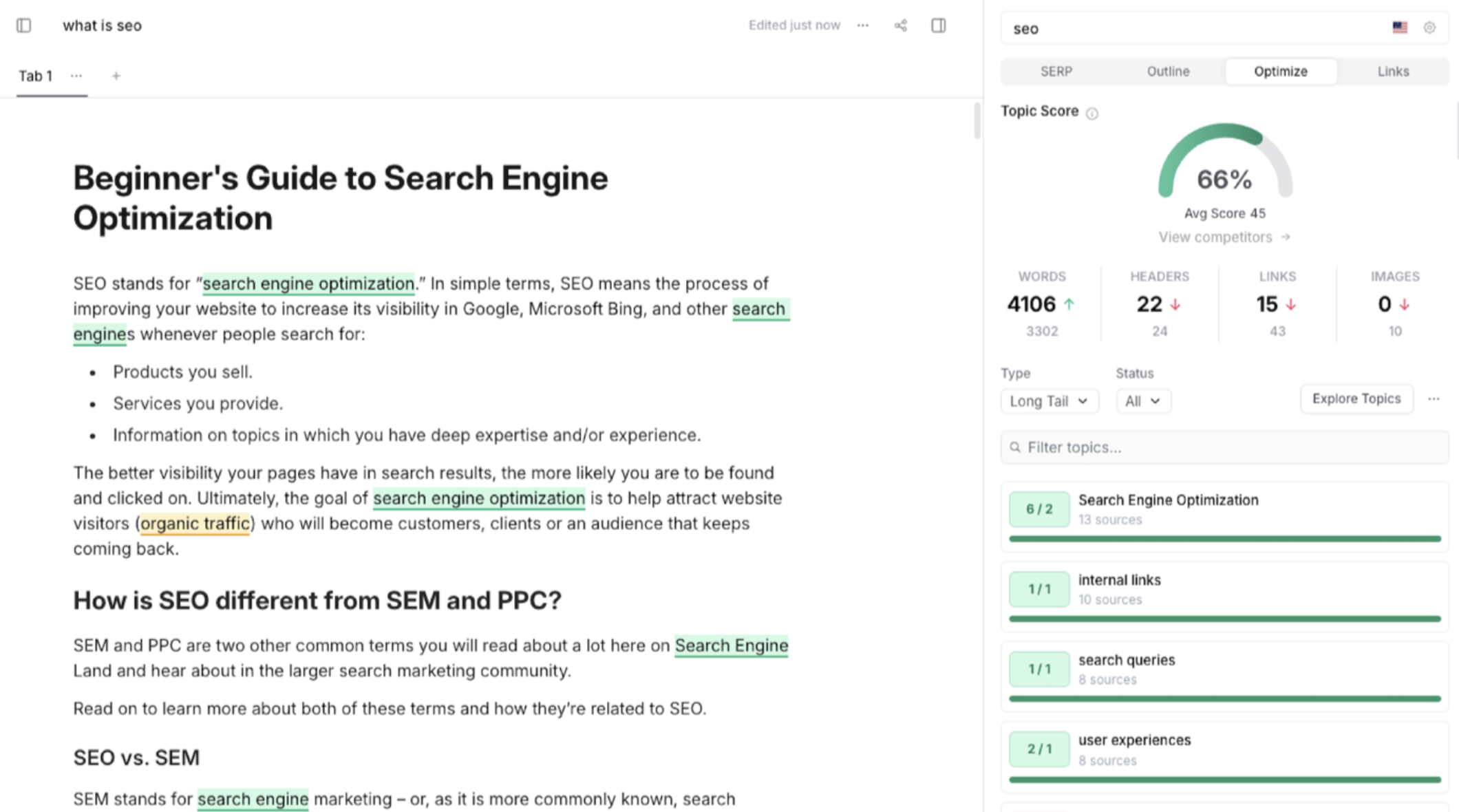1459x812 pixels.
Task: Click the US flag country icon
Action: 1399,28
